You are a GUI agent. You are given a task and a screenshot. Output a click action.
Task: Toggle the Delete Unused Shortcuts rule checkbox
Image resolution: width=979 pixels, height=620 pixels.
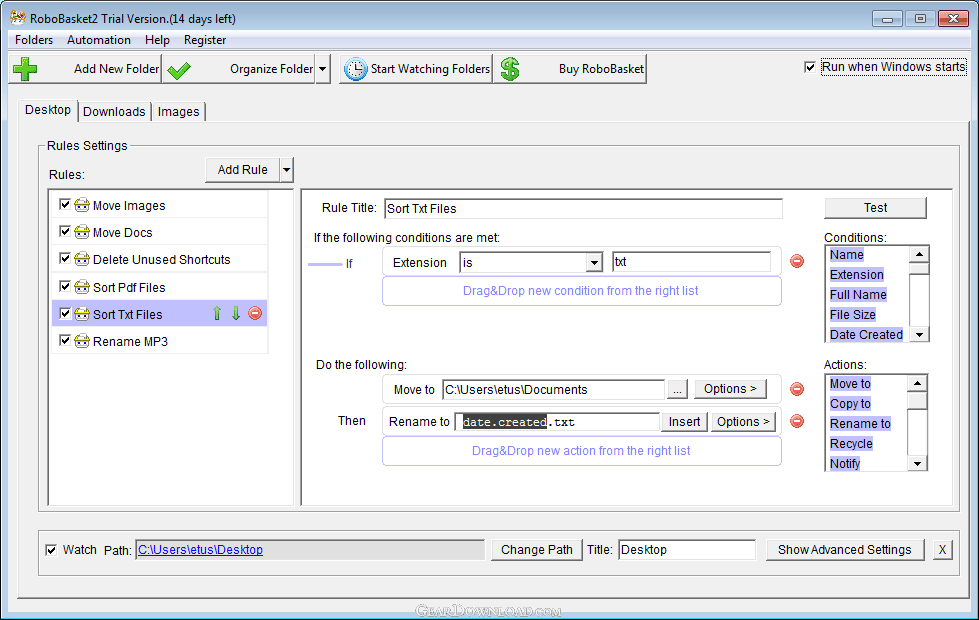click(64, 258)
